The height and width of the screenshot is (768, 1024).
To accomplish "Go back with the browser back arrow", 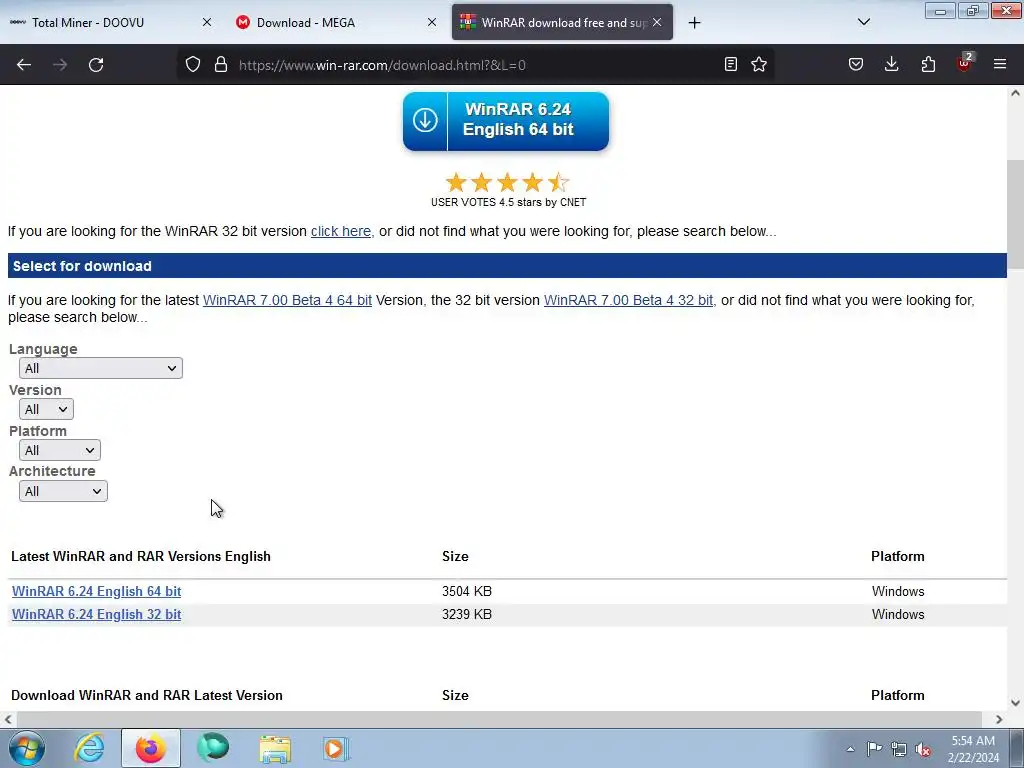I will pos(24,65).
